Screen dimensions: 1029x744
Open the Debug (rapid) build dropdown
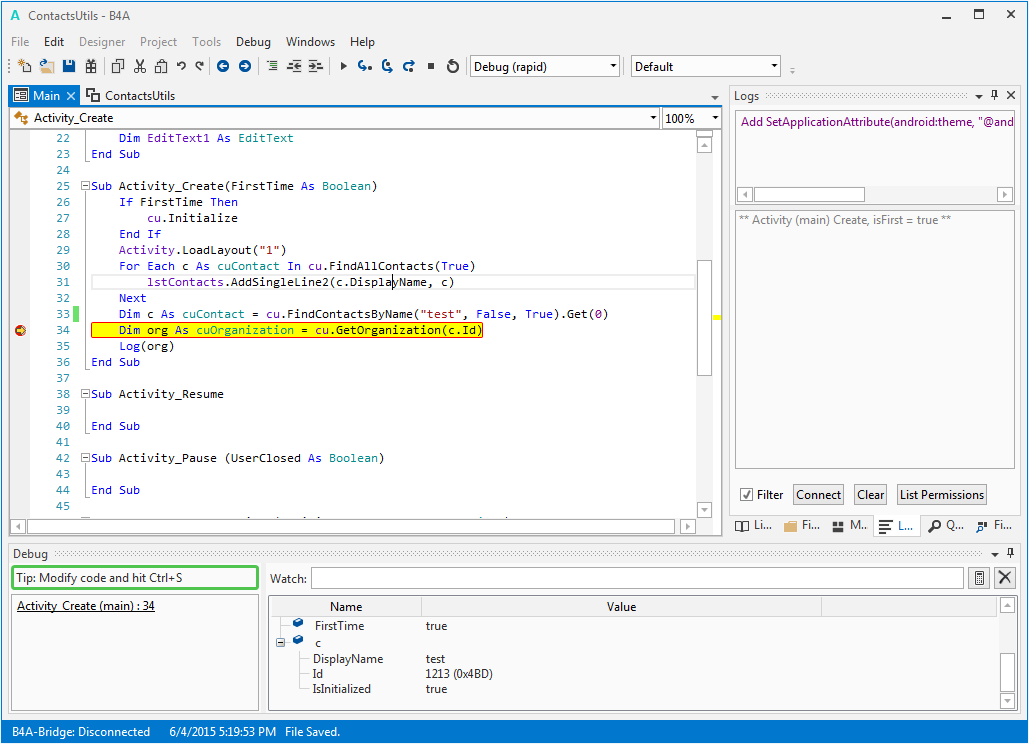tap(613, 67)
